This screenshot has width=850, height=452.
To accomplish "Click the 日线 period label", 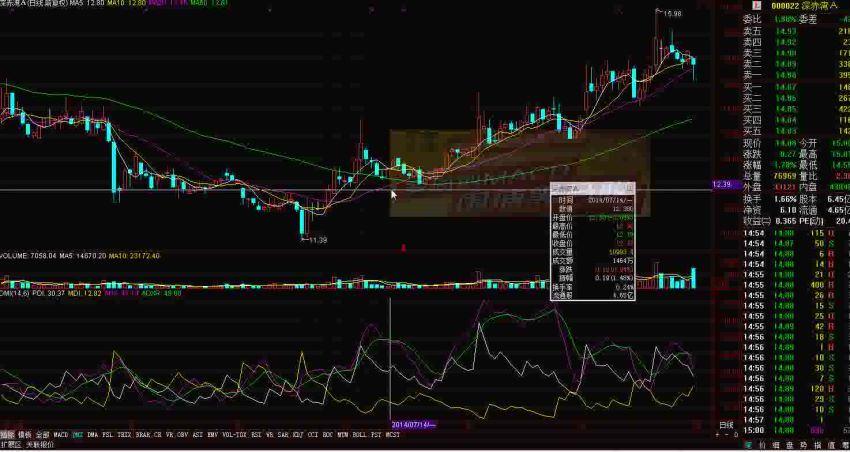I will click(x=726, y=425).
